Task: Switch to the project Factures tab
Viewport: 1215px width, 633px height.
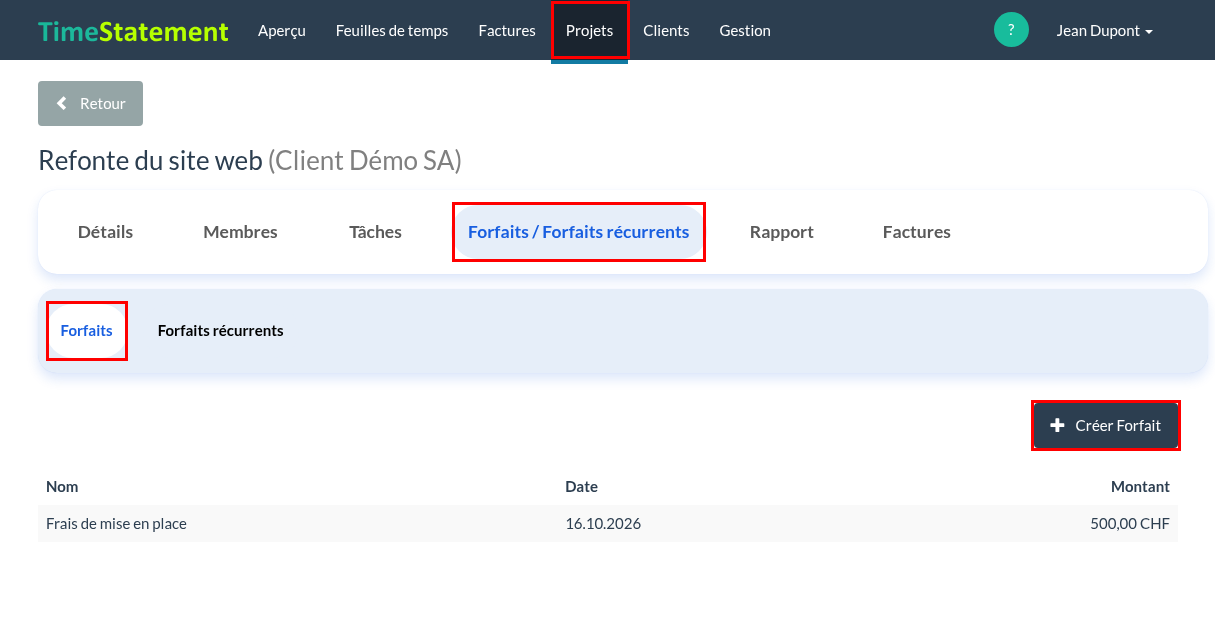Action: coord(916,232)
